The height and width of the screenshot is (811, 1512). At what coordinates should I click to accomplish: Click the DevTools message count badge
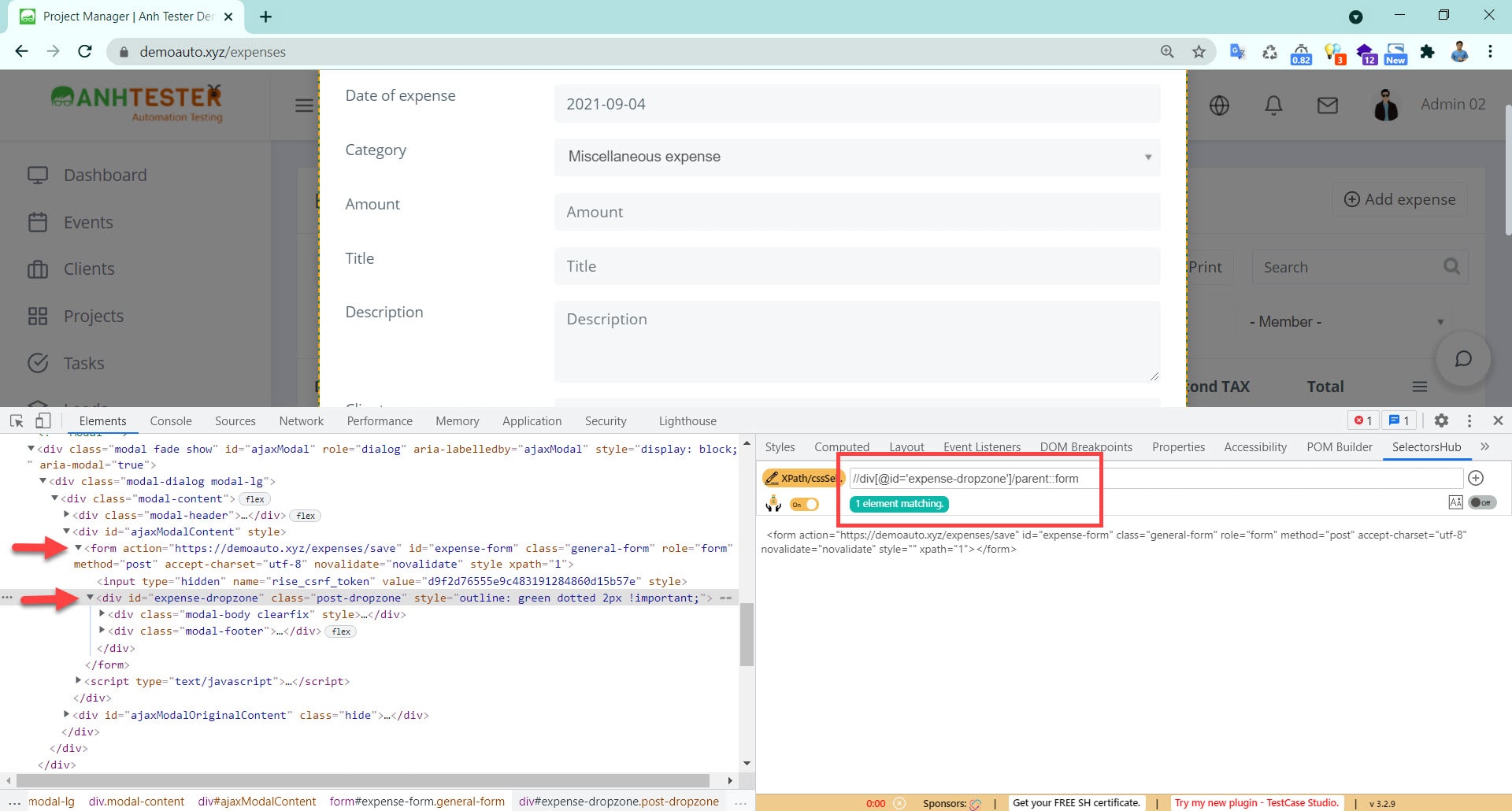[1399, 420]
